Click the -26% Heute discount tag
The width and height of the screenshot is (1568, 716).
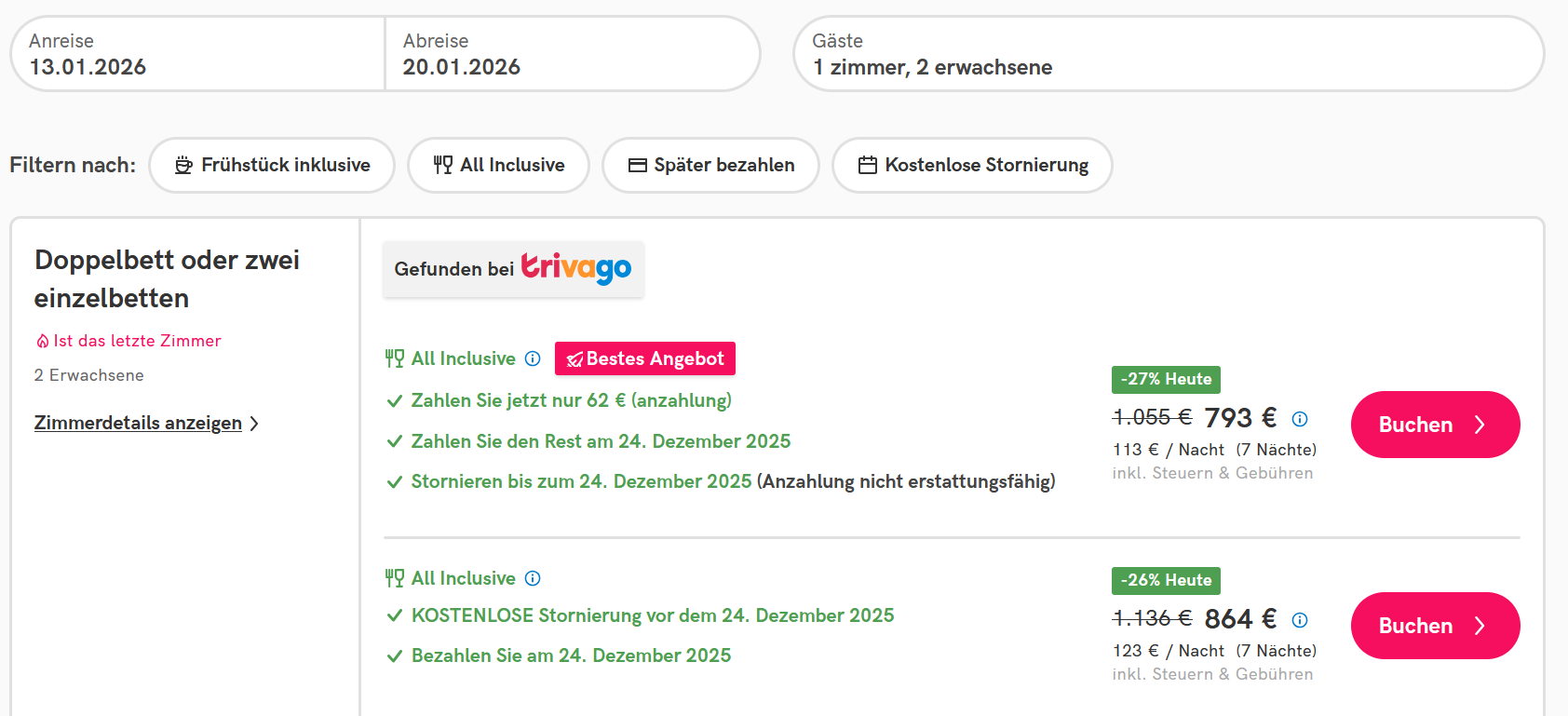point(1166,580)
